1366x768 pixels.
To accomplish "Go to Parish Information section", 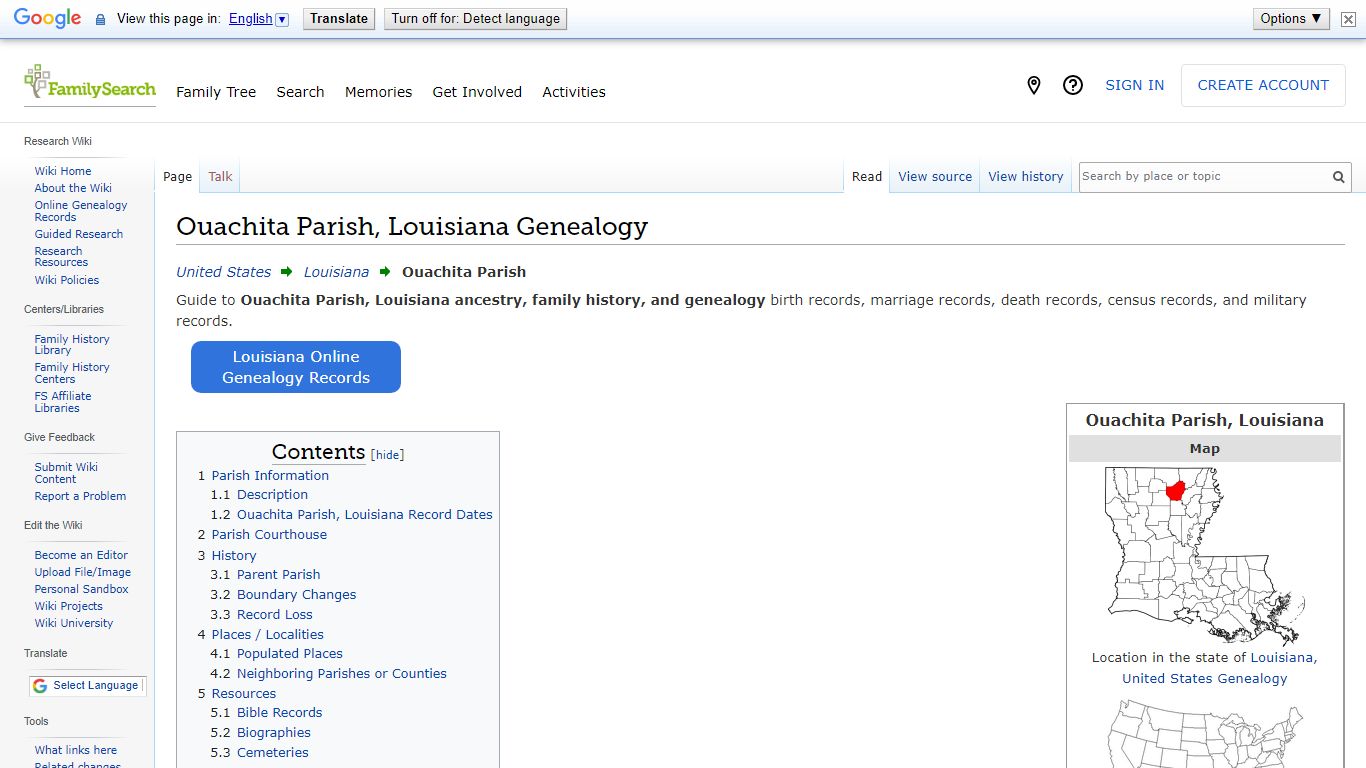I will click(270, 476).
